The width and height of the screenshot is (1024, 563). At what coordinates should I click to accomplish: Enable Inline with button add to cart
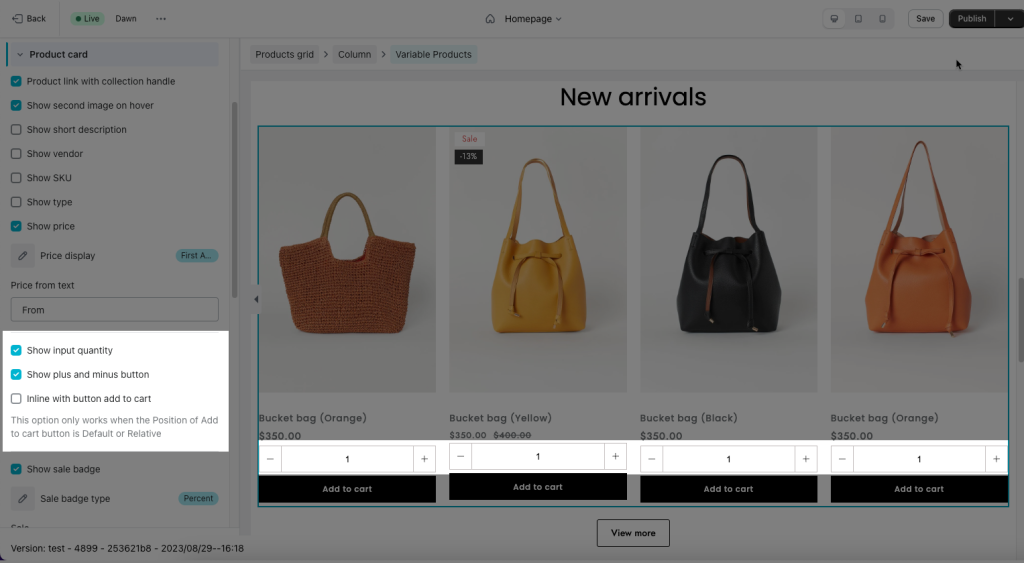click(x=16, y=398)
